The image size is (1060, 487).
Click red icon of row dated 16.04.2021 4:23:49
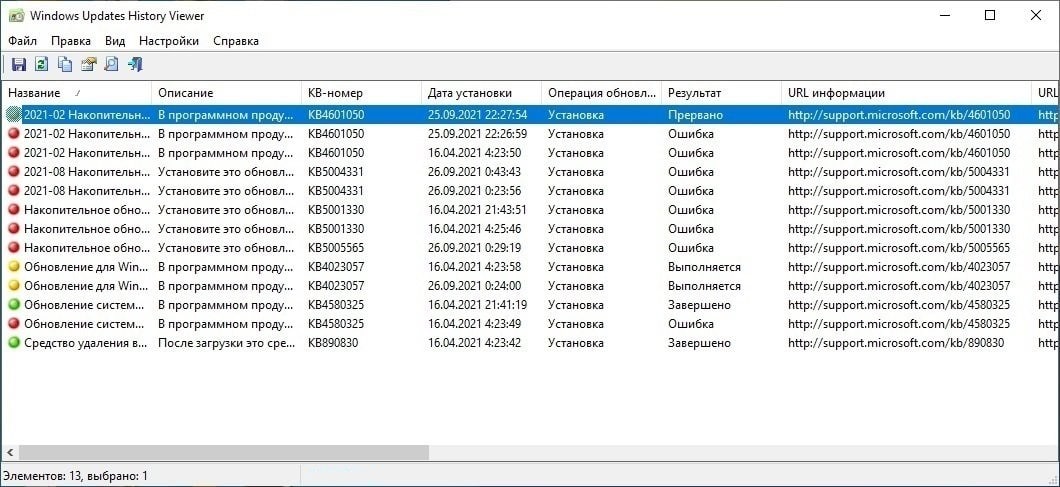tap(14, 324)
